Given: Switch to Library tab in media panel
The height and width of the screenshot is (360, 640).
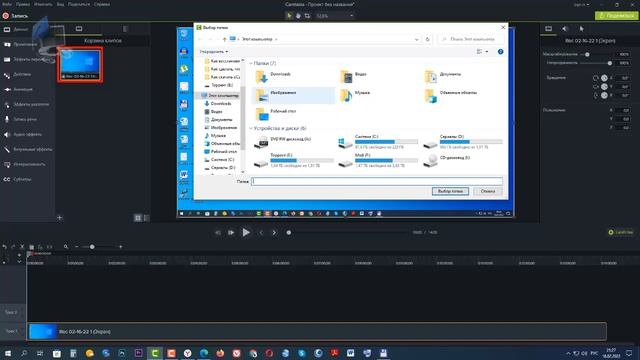Looking at the screenshot, I should point(125,29).
